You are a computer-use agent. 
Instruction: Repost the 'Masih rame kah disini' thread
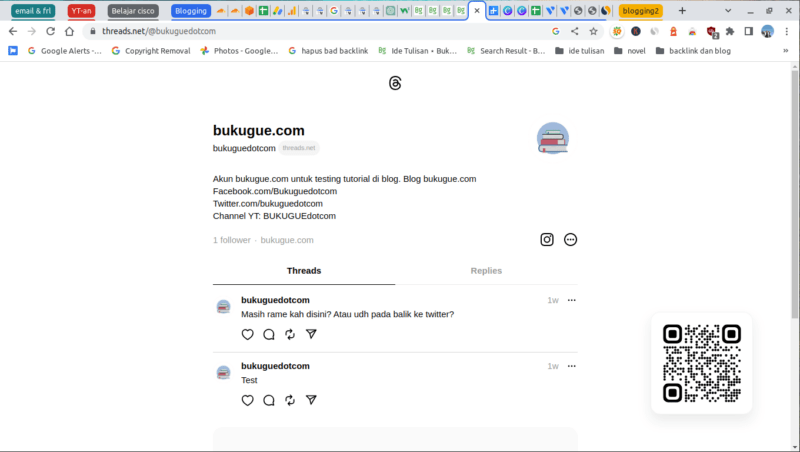290,334
